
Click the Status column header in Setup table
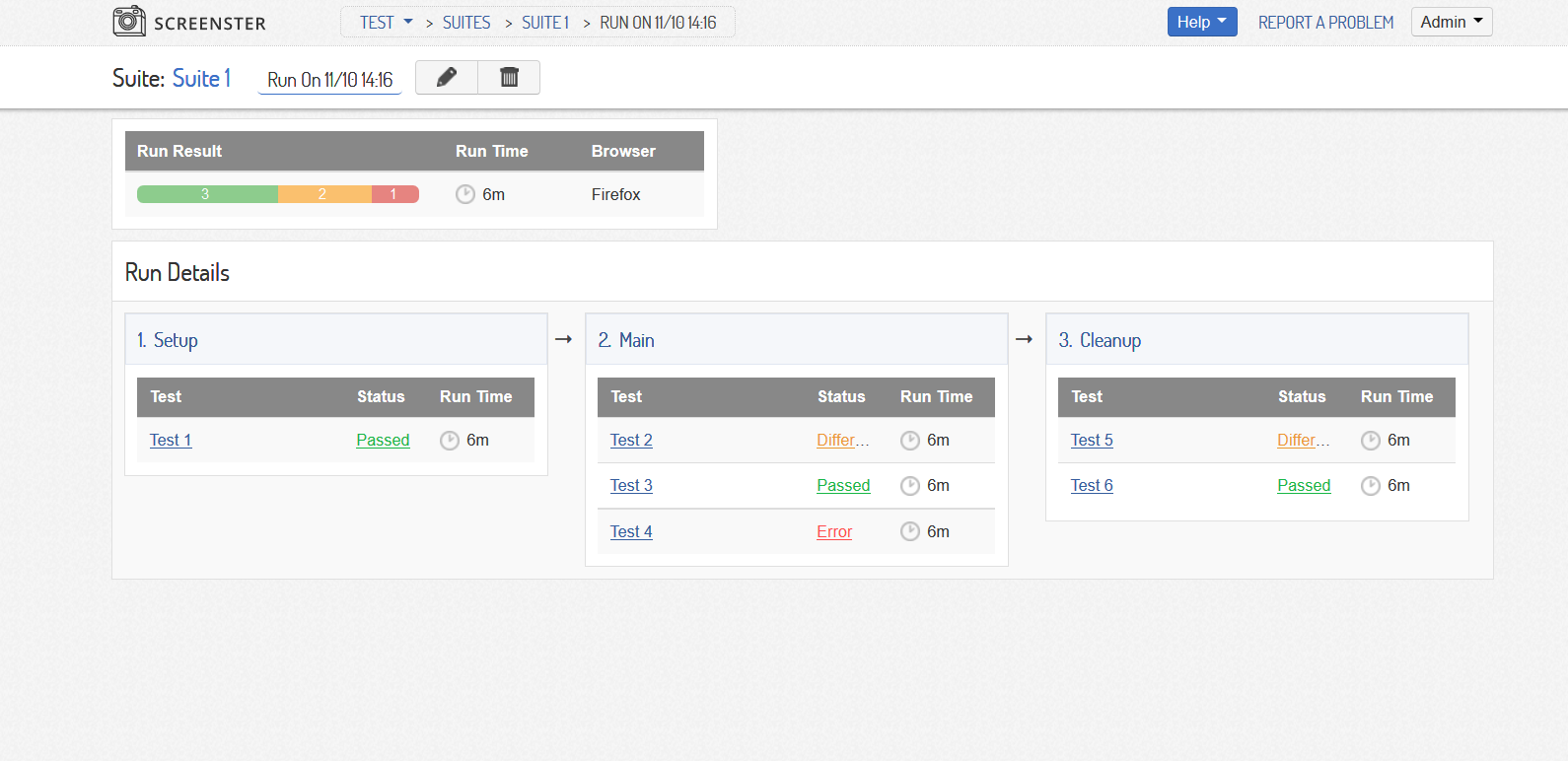click(x=381, y=397)
